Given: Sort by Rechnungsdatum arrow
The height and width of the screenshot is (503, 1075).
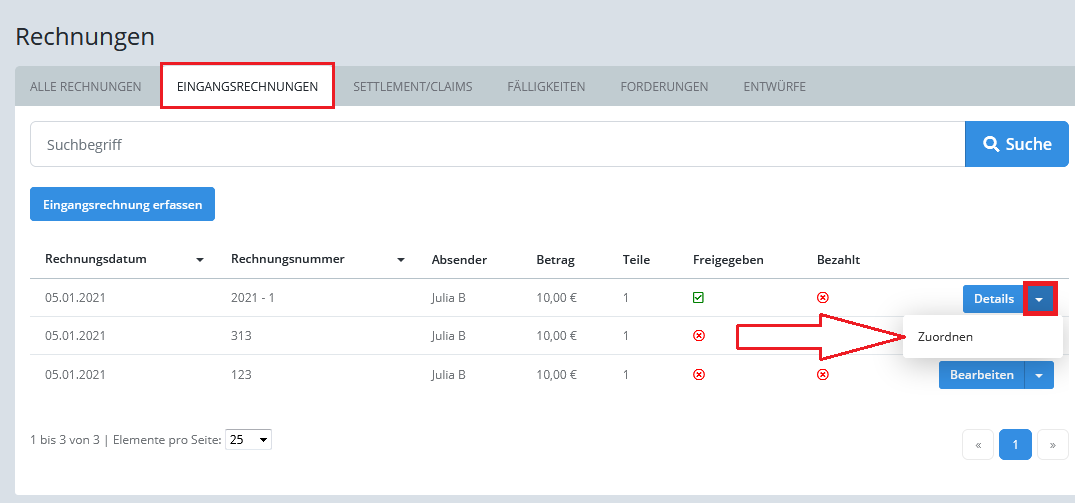Looking at the screenshot, I should [200, 260].
